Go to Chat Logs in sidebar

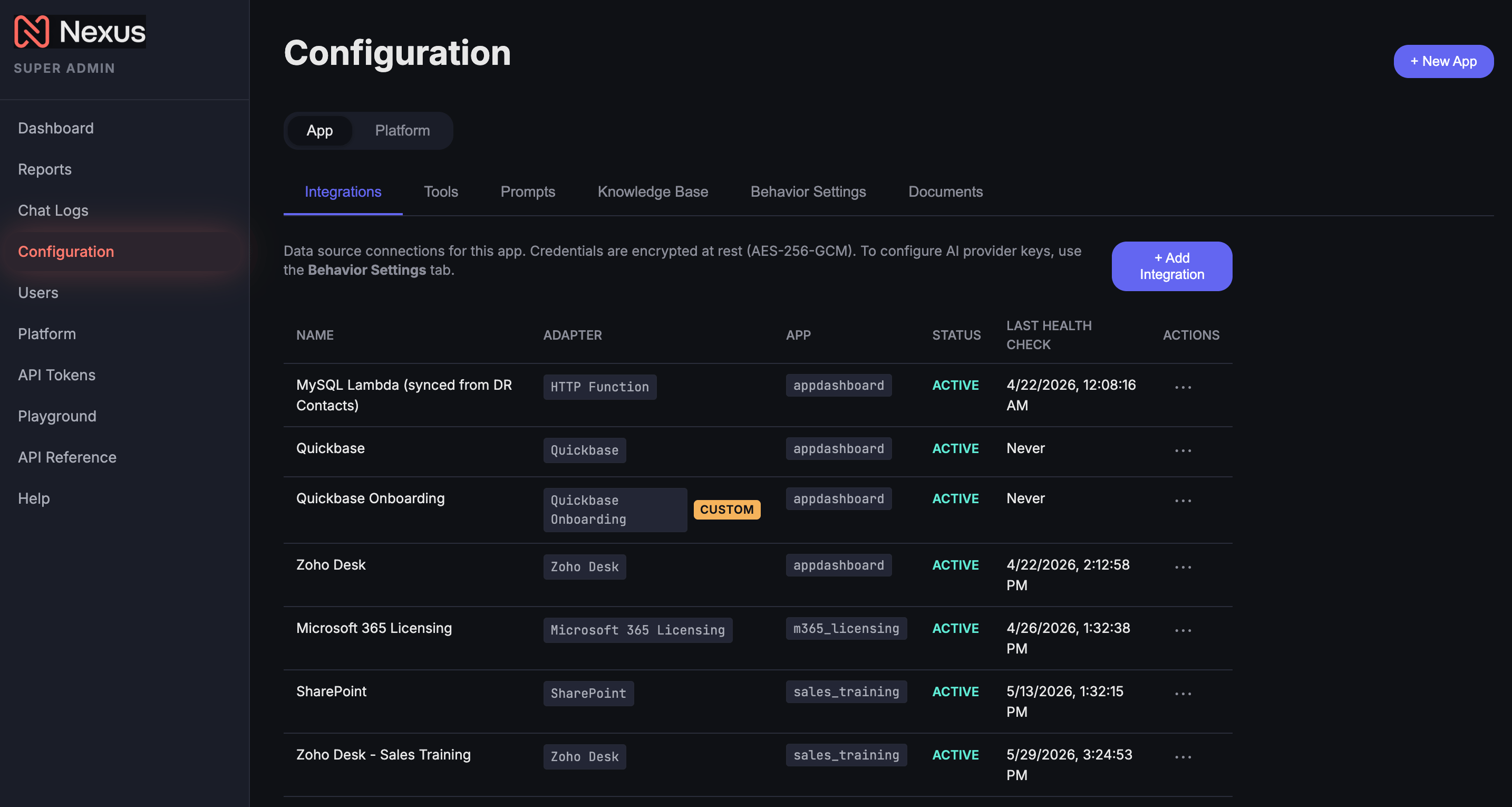pyautogui.click(x=53, y=210)
